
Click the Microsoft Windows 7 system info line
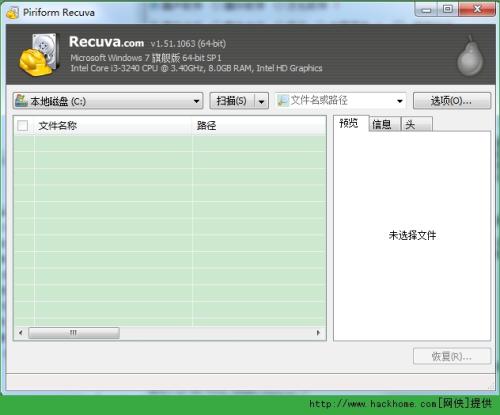click(146, 58)
